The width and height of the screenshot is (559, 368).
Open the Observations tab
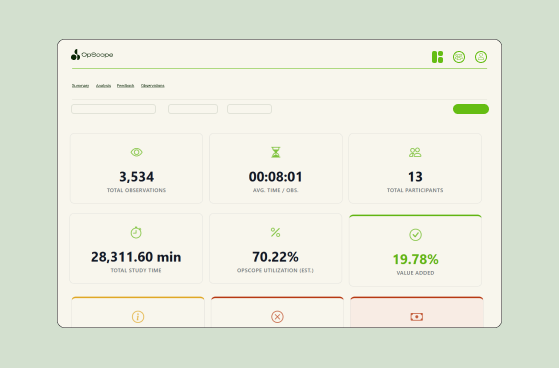coord(153,86)
